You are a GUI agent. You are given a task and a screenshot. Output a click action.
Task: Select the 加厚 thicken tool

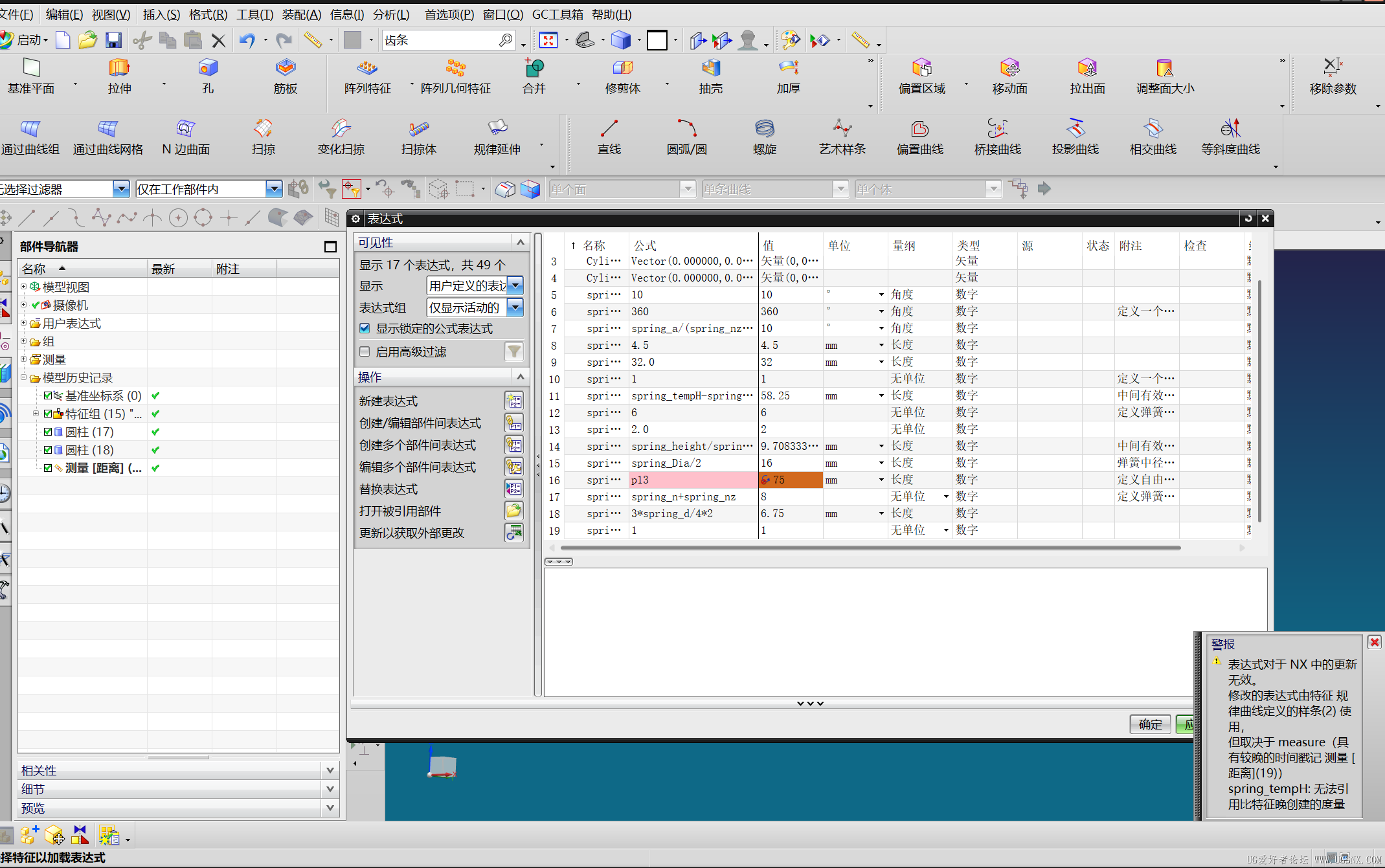[x=788, y=76]
